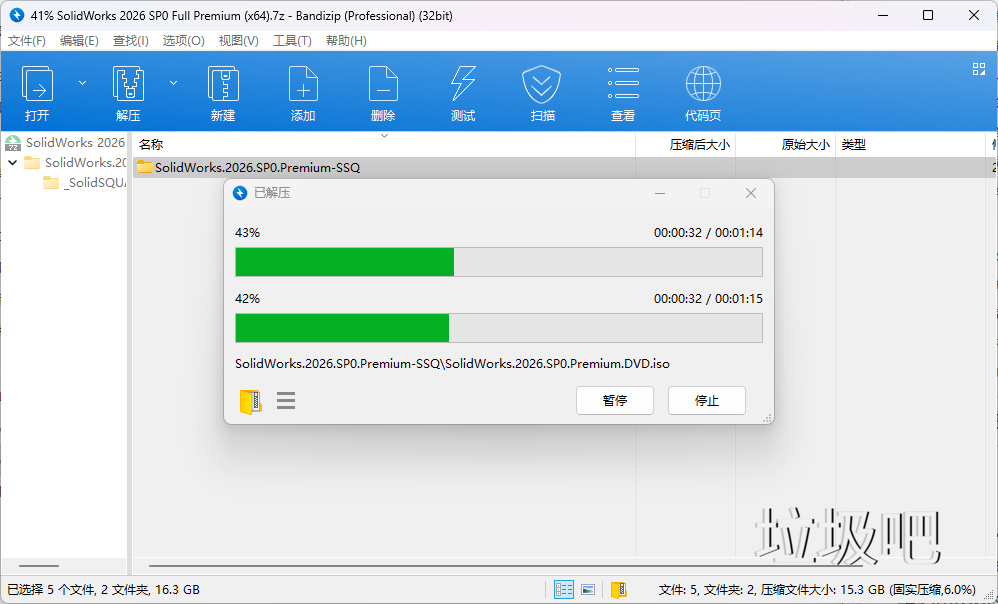The height and width of the screenshot is (604, 998).
Task: Click the 测试 (Test) lightning icon
Action: pos(463,85)
